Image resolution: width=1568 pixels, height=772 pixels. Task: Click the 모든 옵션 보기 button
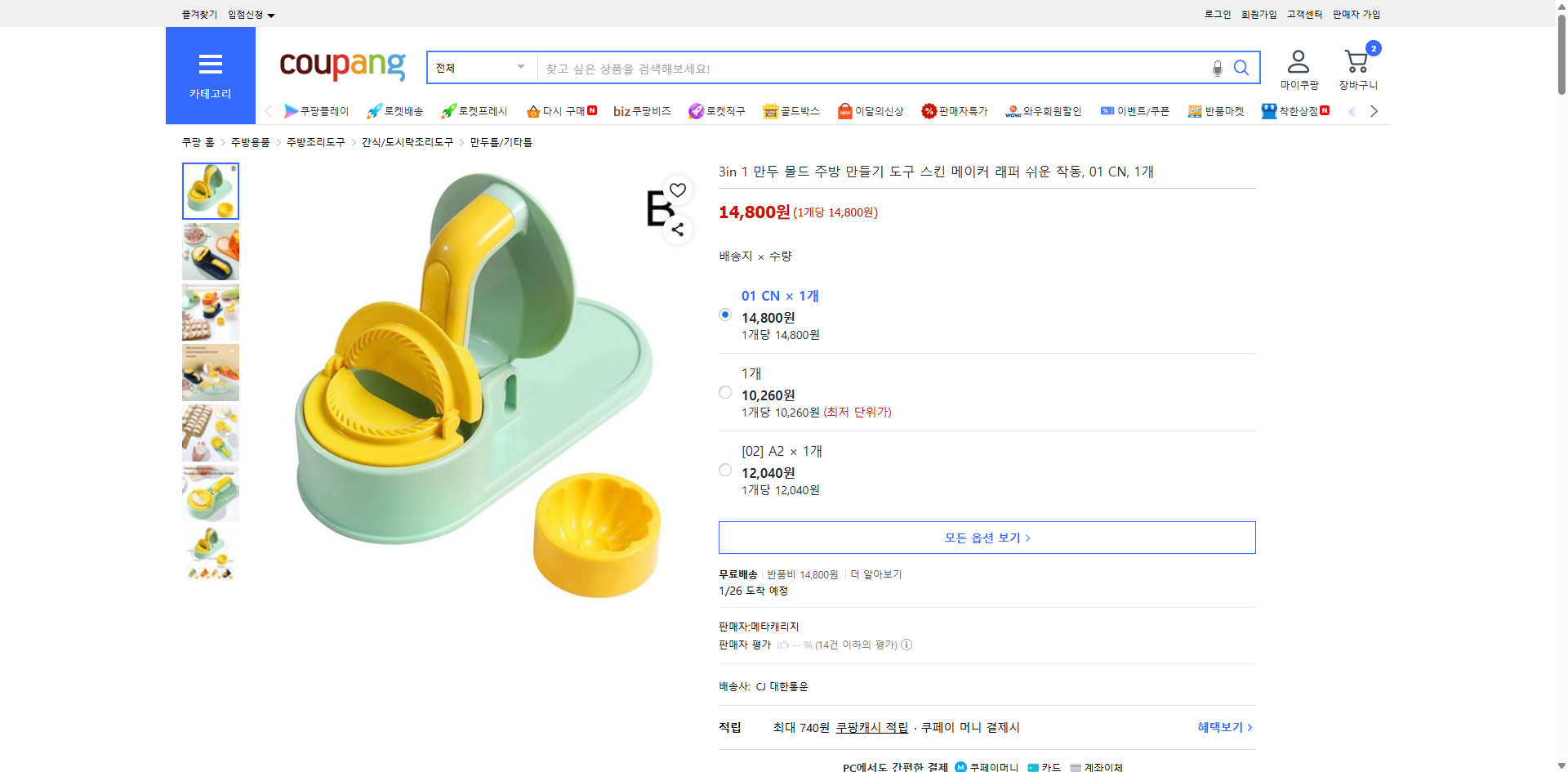[x=987, y=537]
